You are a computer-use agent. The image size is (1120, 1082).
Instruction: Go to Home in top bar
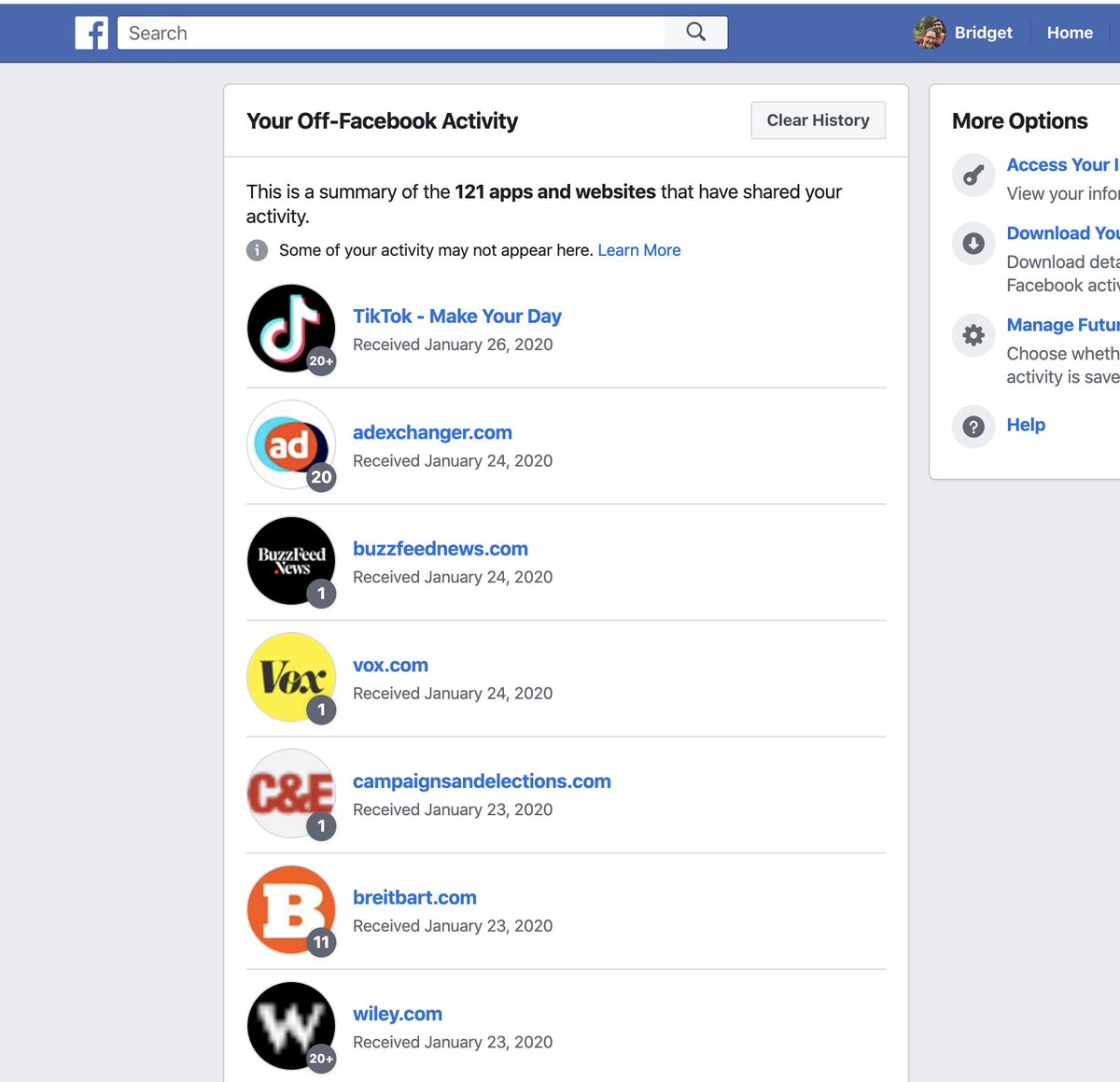pyautogui.click(x=1070, y=33)
